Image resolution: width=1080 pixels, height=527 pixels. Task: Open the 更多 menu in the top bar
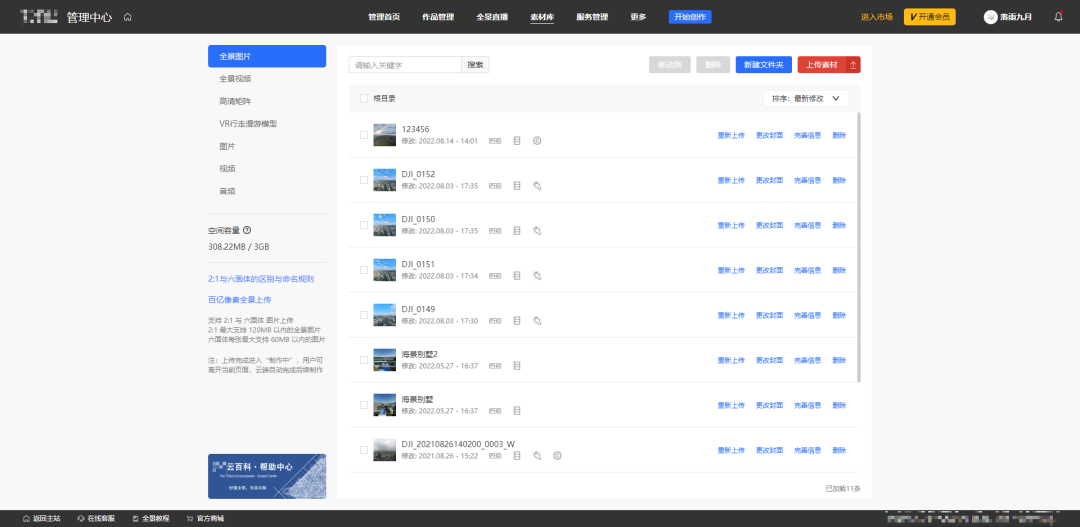(638, 17)
